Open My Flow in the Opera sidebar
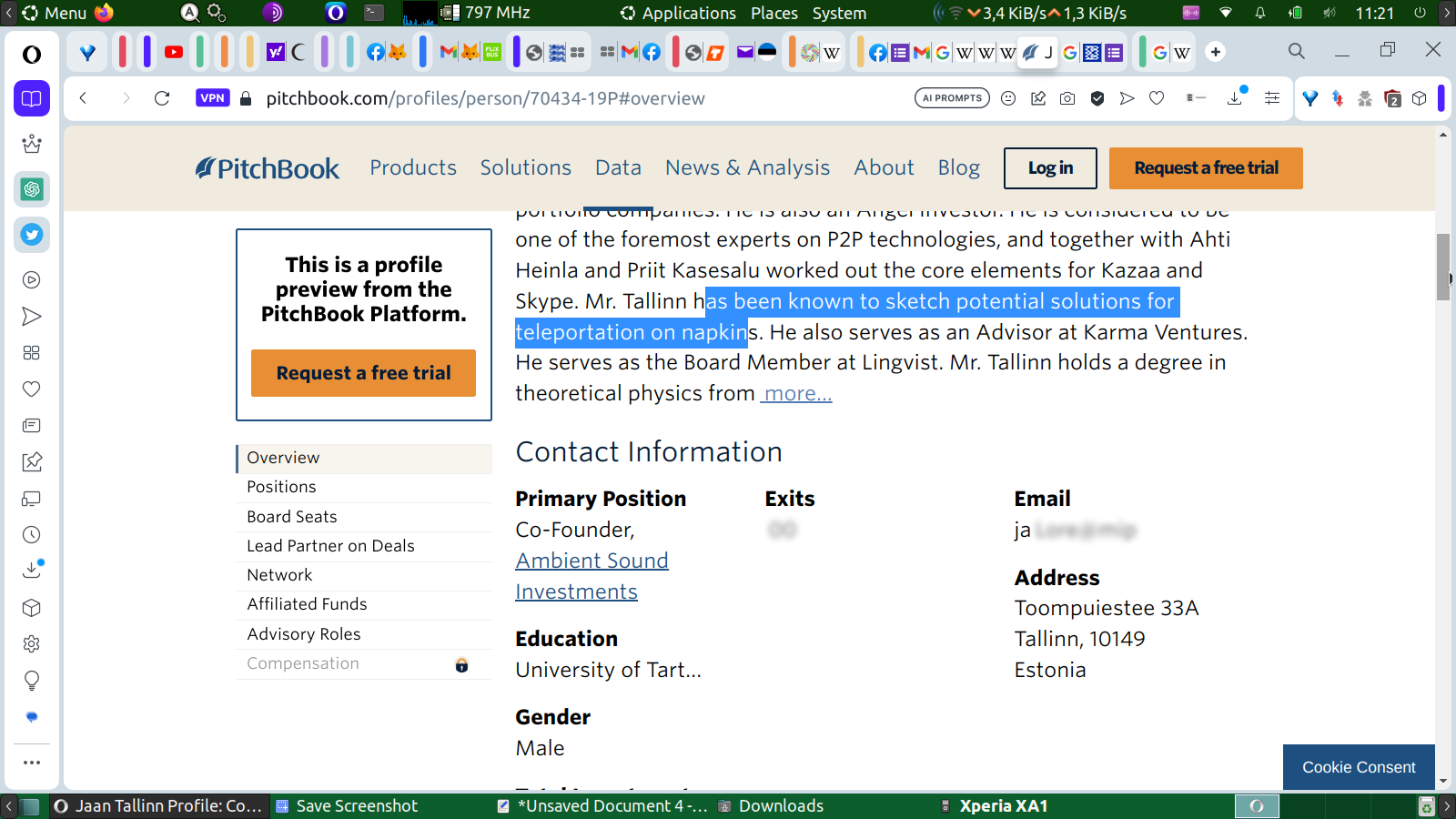This screenshot has height=819, width=1456. 32,317
